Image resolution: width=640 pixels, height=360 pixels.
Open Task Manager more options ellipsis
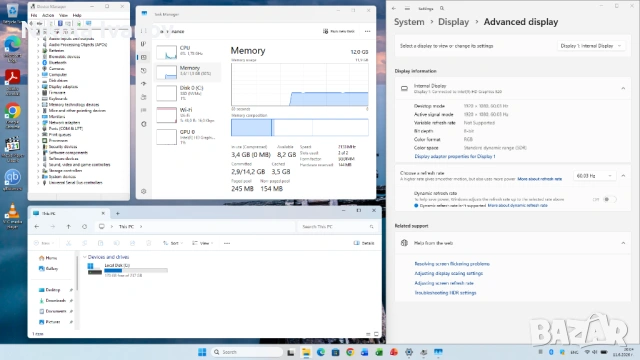(x=367, y=31)
